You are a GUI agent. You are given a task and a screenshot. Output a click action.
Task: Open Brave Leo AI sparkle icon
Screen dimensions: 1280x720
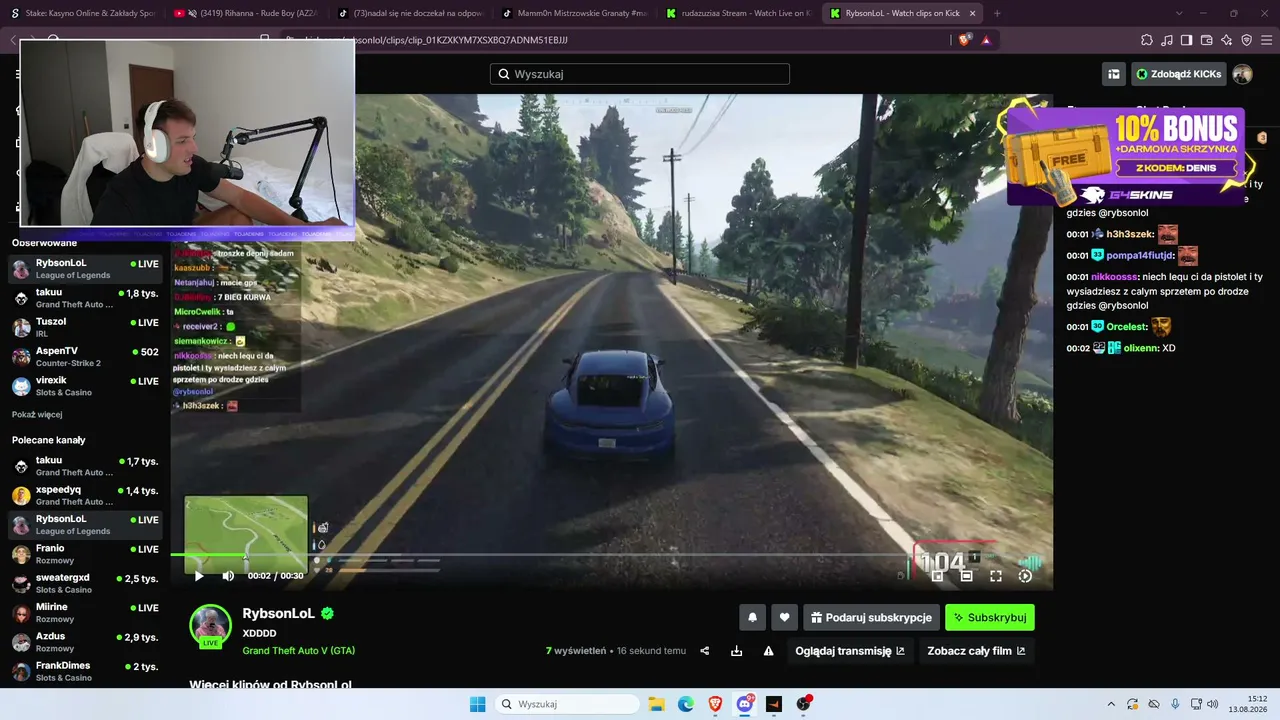[x=1226, y=40]
